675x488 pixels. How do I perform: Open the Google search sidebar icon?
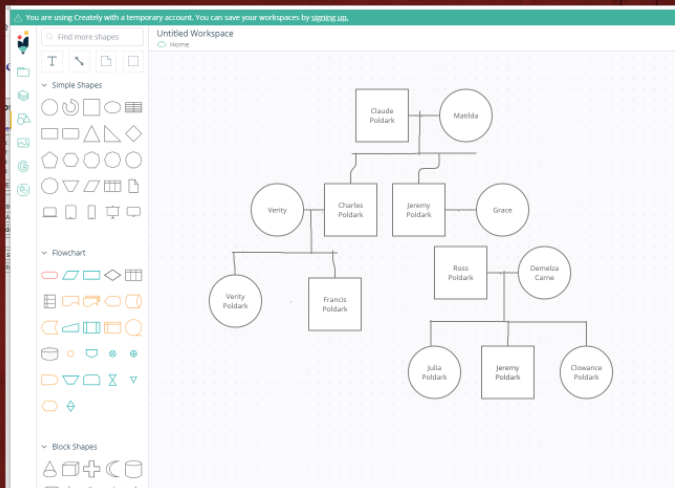coord(23,166)
